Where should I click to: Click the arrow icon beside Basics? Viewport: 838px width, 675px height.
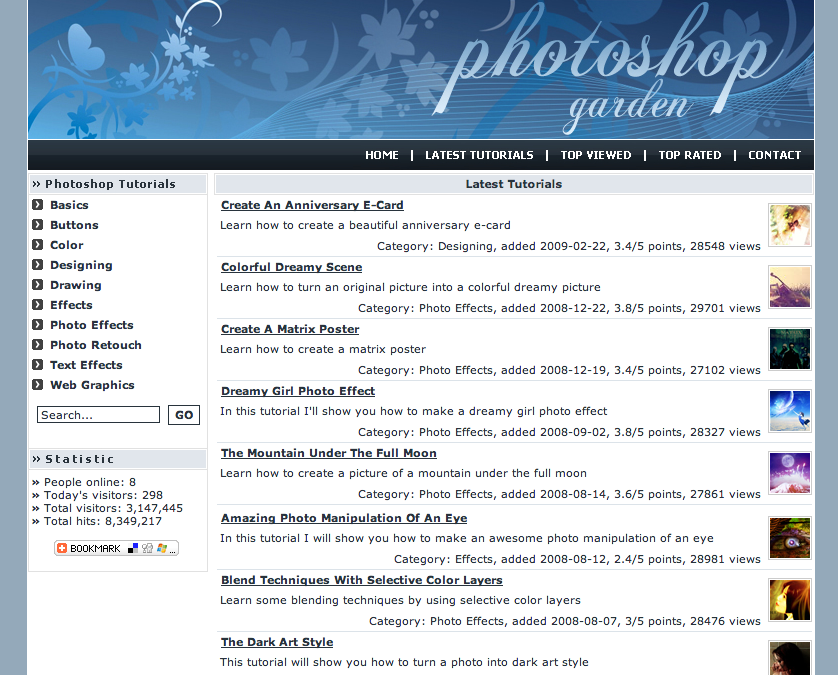(37, 205)
